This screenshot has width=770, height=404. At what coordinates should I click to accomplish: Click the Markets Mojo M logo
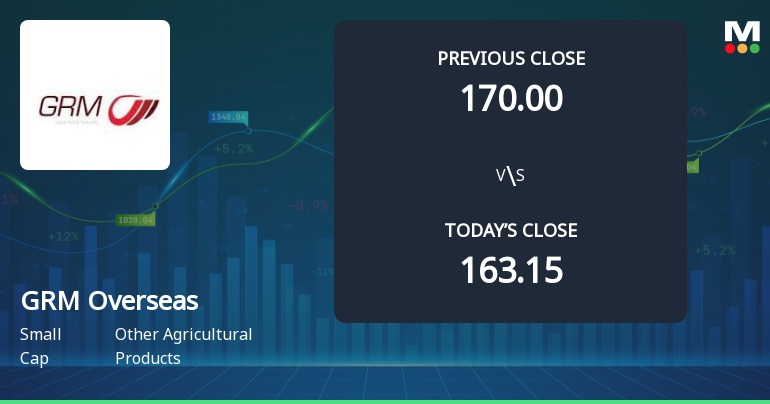tap(742, 31)
